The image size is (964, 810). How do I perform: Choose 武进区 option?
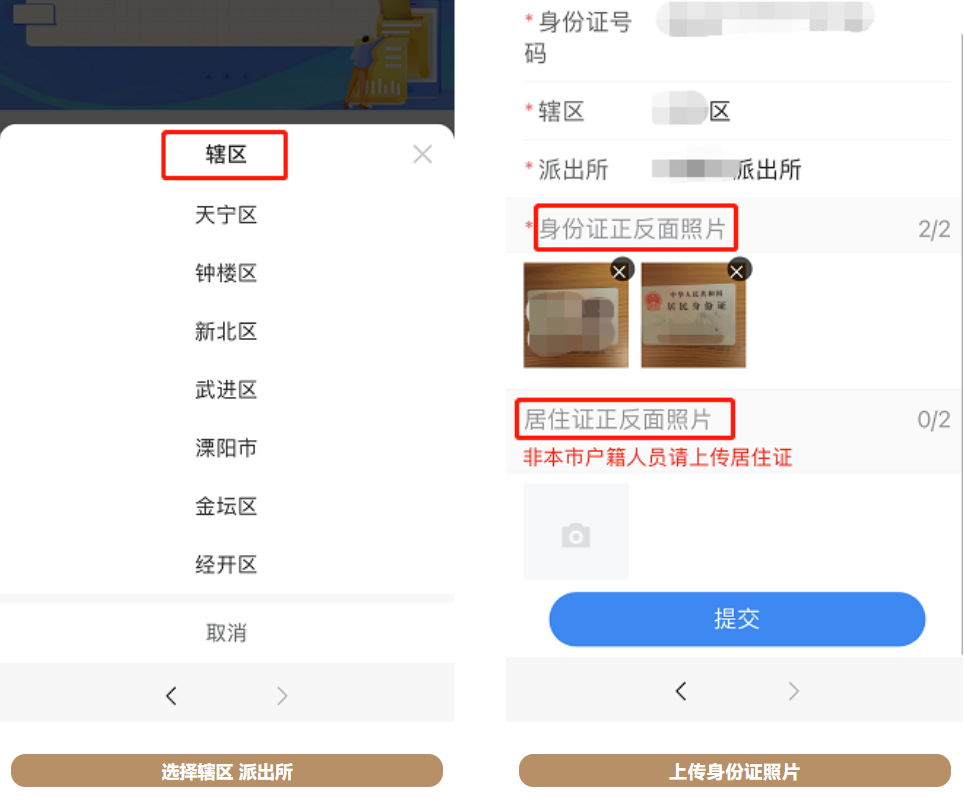pos(226,390)
